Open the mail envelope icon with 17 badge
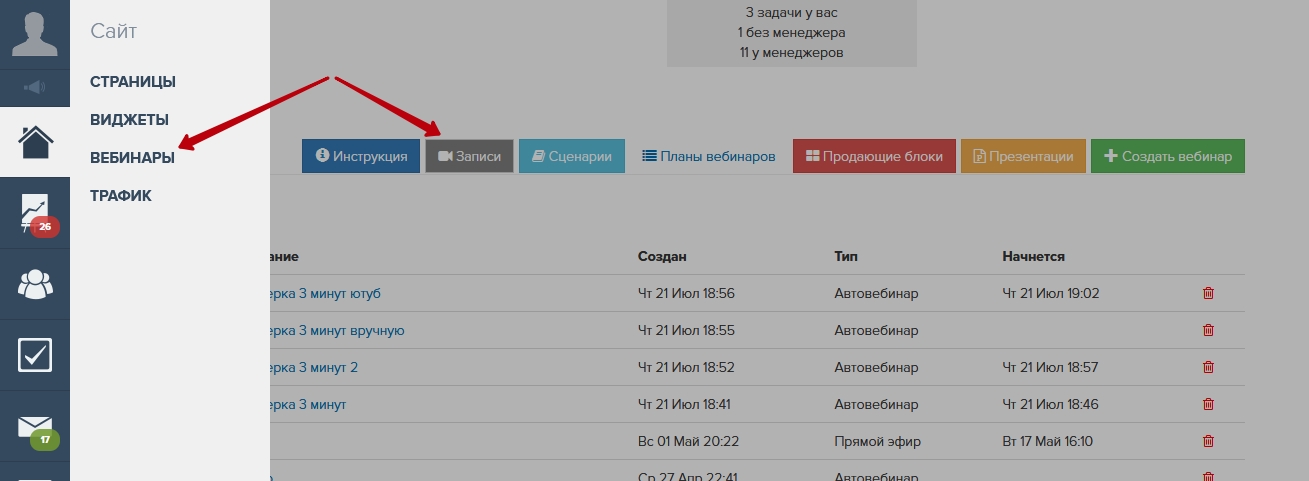 click(35, 427)
